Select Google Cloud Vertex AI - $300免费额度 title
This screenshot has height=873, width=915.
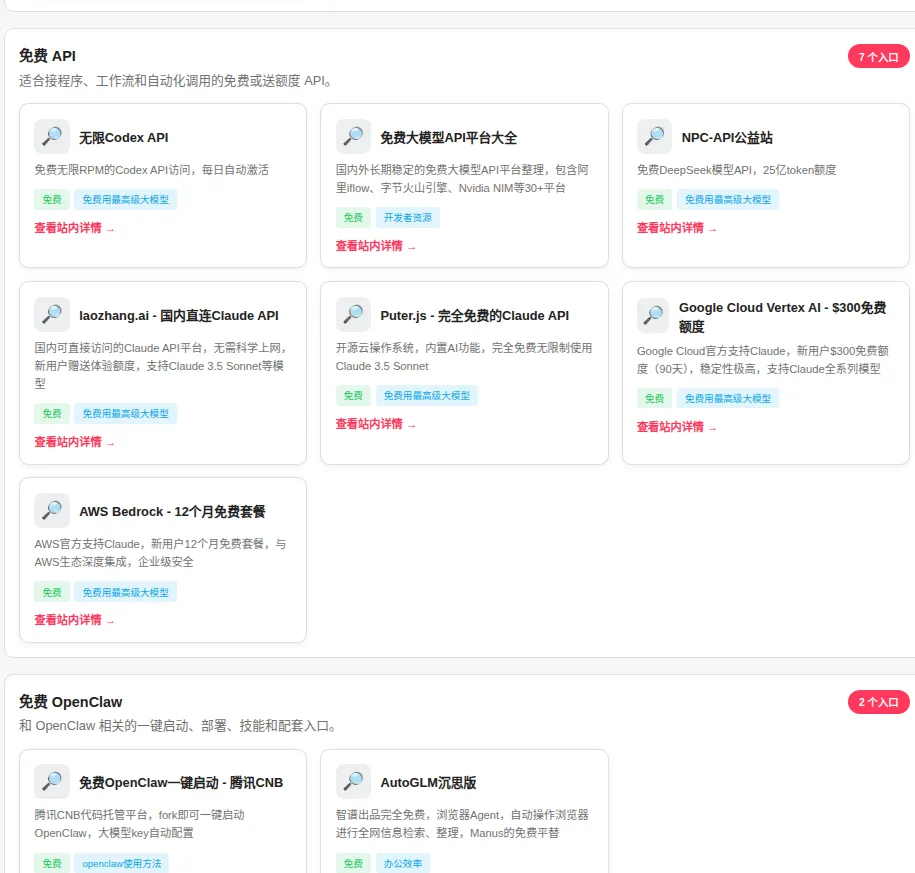(x=783, y=317)
